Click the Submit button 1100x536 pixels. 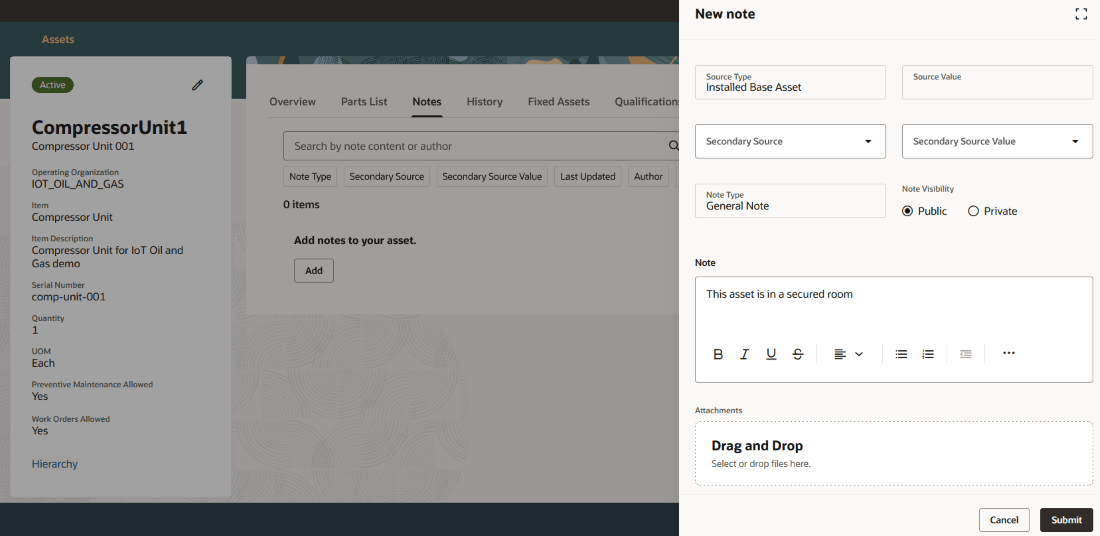(x=1066, y=520)
